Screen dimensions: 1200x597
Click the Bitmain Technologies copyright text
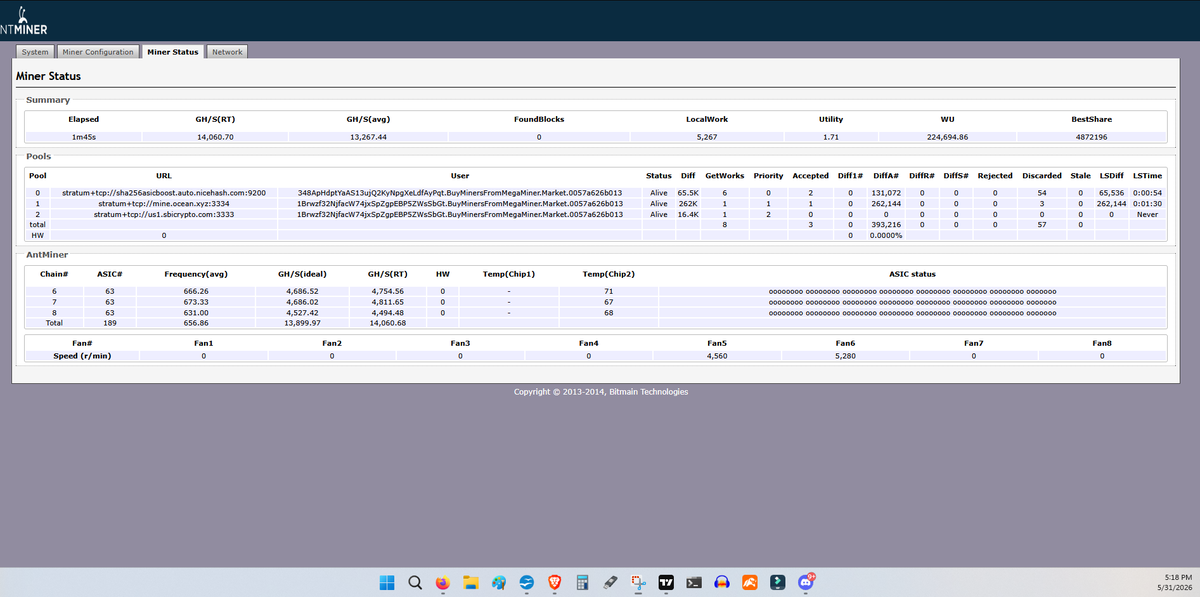tap(600, 392)
